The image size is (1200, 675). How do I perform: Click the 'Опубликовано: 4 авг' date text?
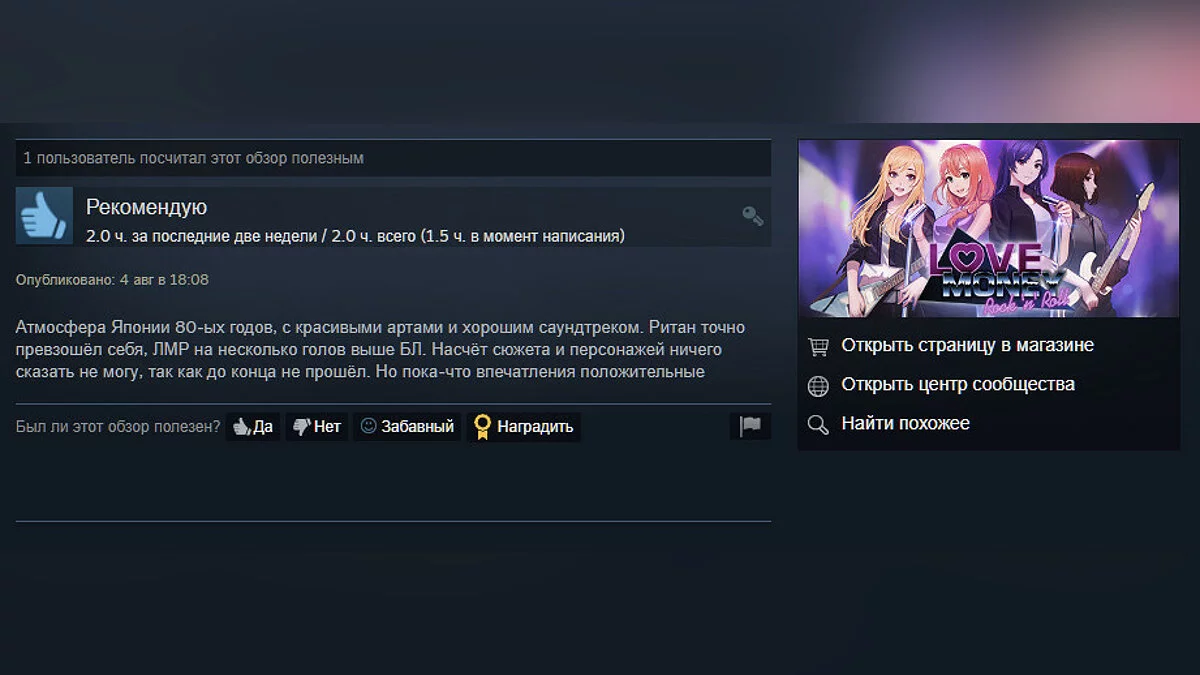pos(112,280)
